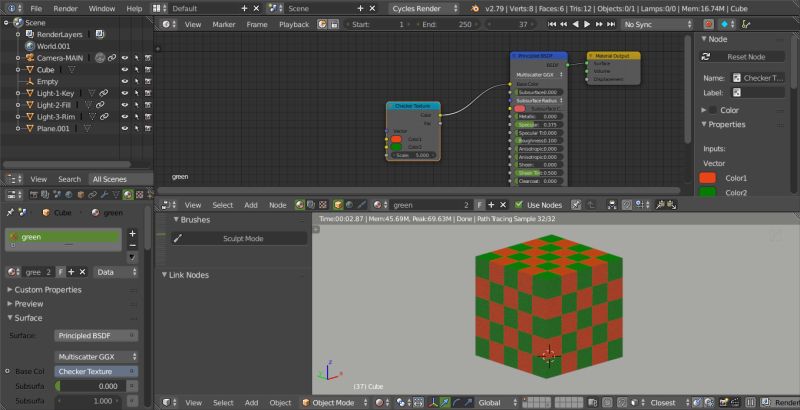Image resolution: width=800 pixels, height=410 pixels.
Task: Click Blender logo icon in header
Action: click(x=475, y=9)
